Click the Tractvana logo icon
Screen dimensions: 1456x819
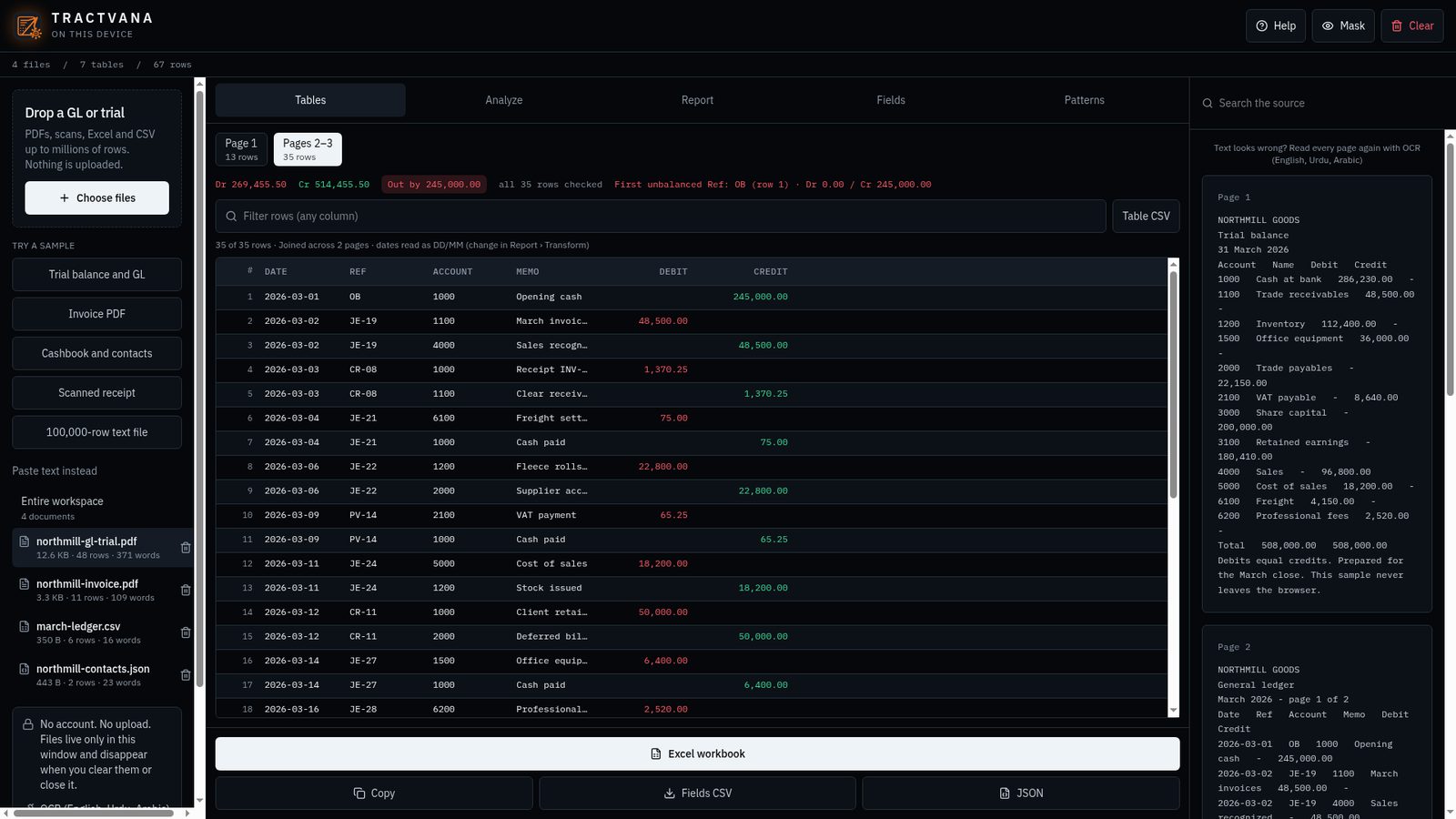[x=28, y=25]
